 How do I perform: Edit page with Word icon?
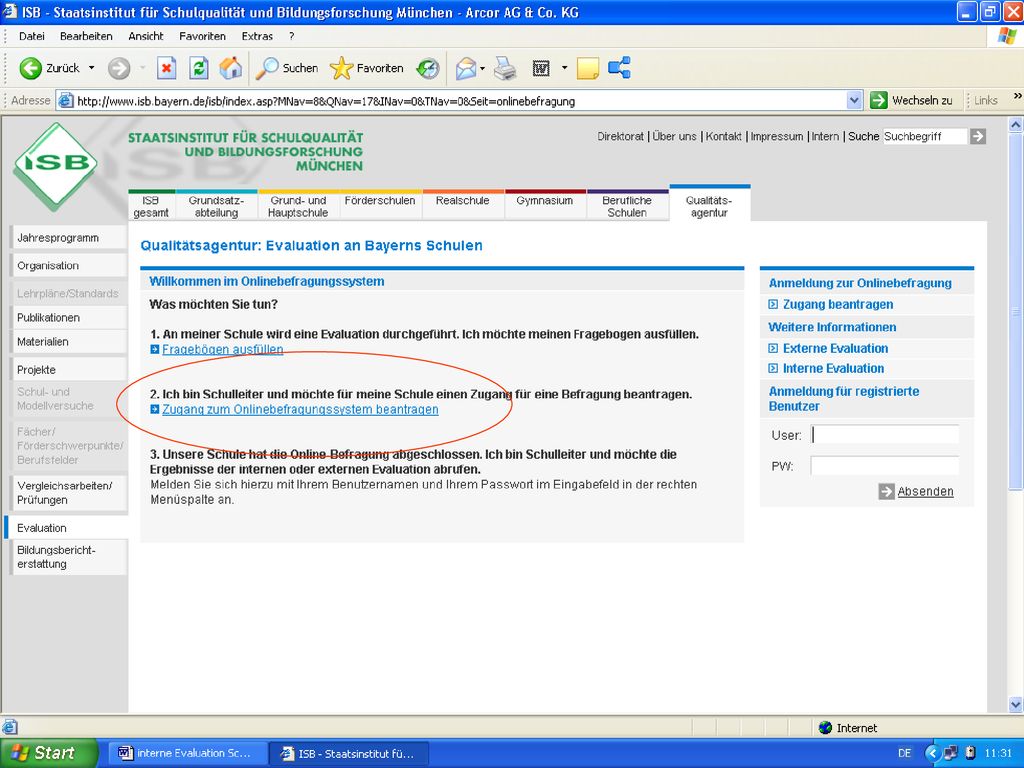click(x=541, y=68)
